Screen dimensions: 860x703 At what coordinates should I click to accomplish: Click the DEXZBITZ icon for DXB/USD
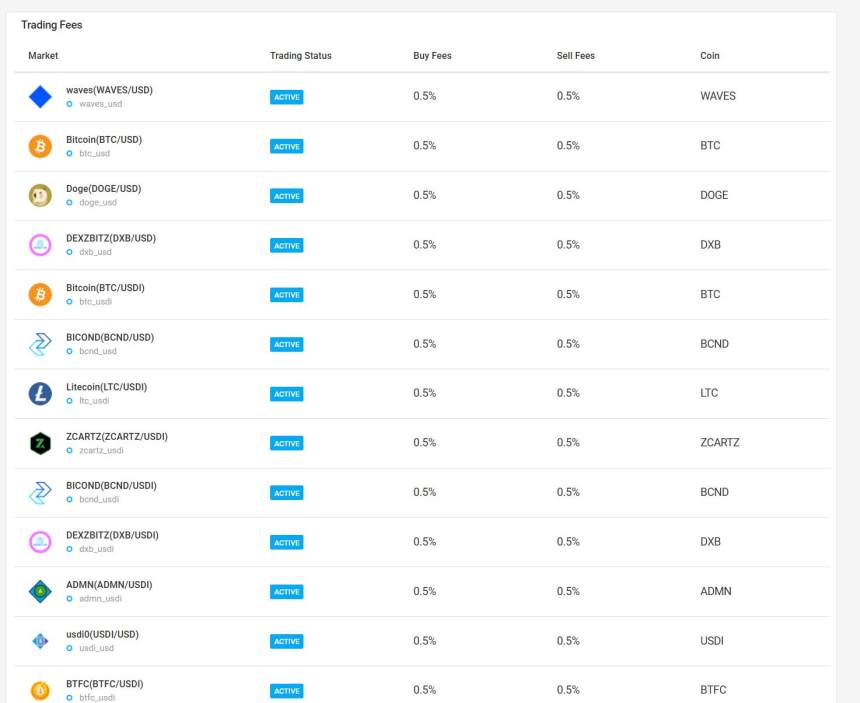coord(40,245)
